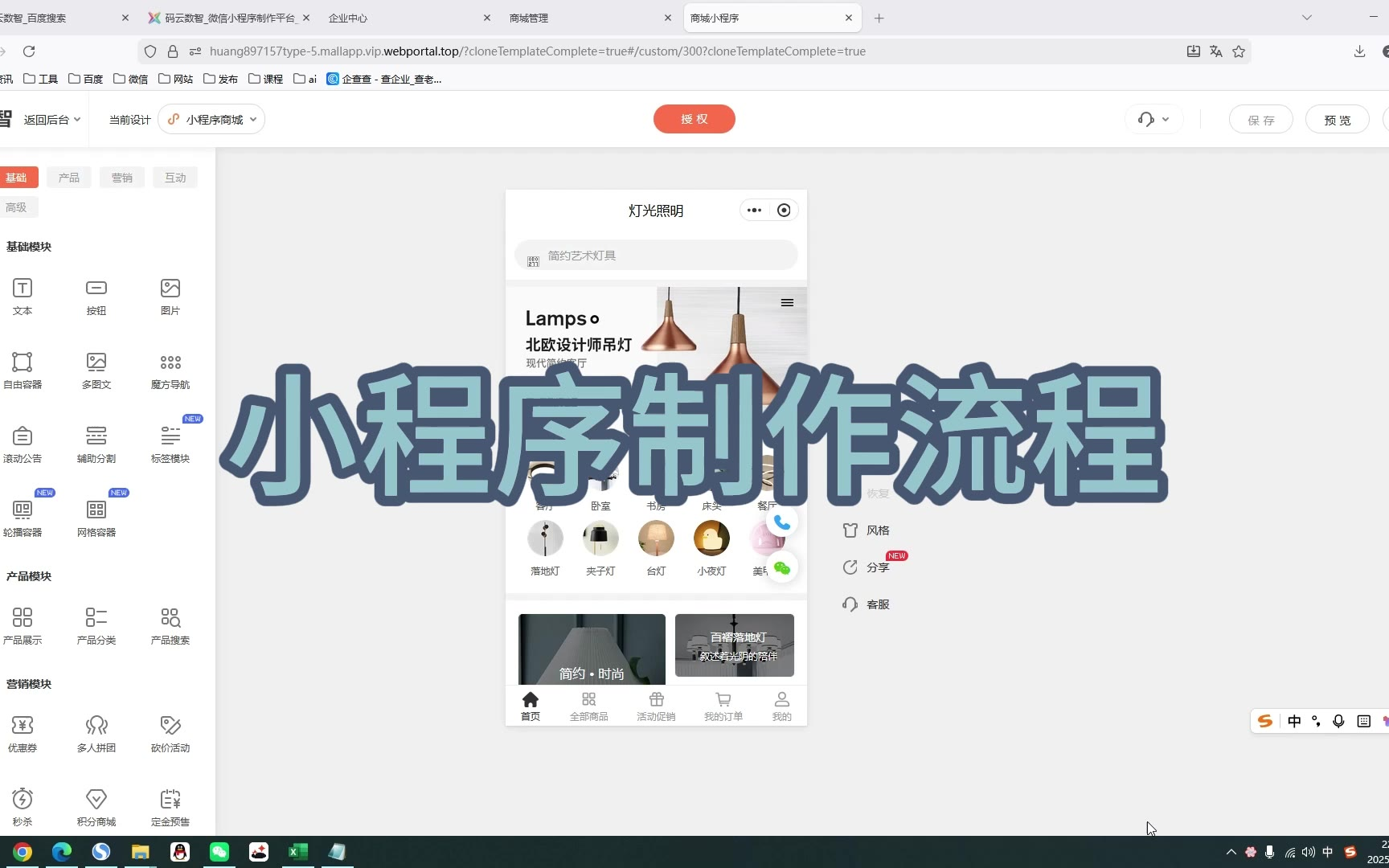The width and height of the screenshot is (1389, 868).
Task: Add the 图片 image module
Action: click(170, 297)
